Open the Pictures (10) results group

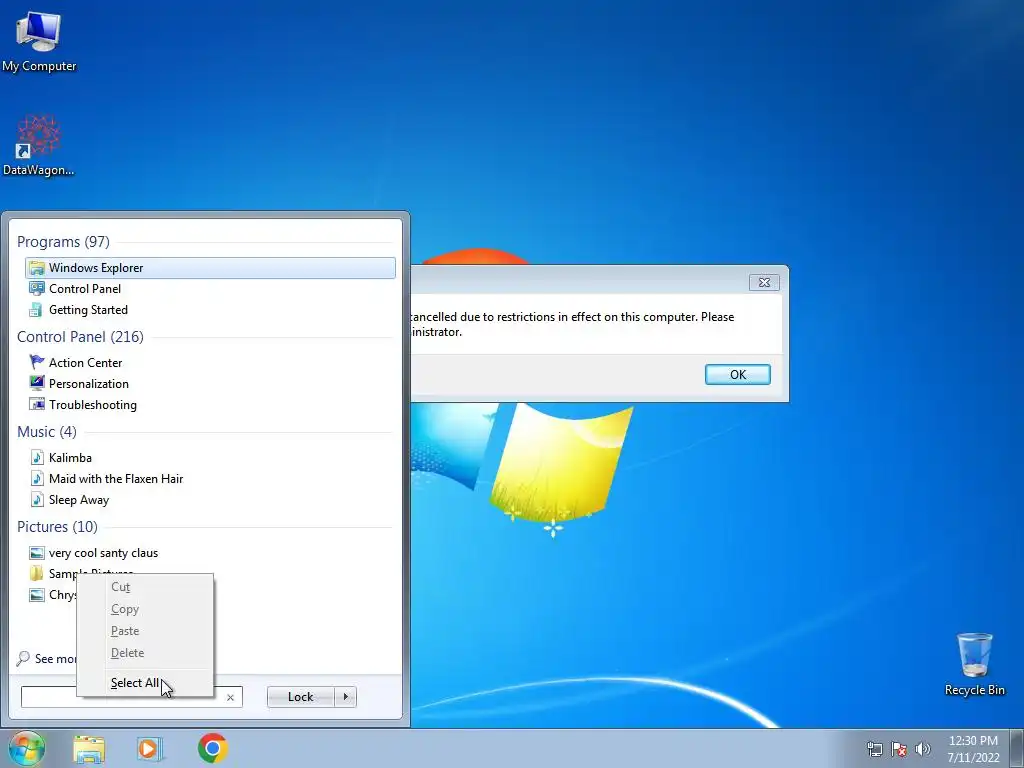[x=57, y=526]
